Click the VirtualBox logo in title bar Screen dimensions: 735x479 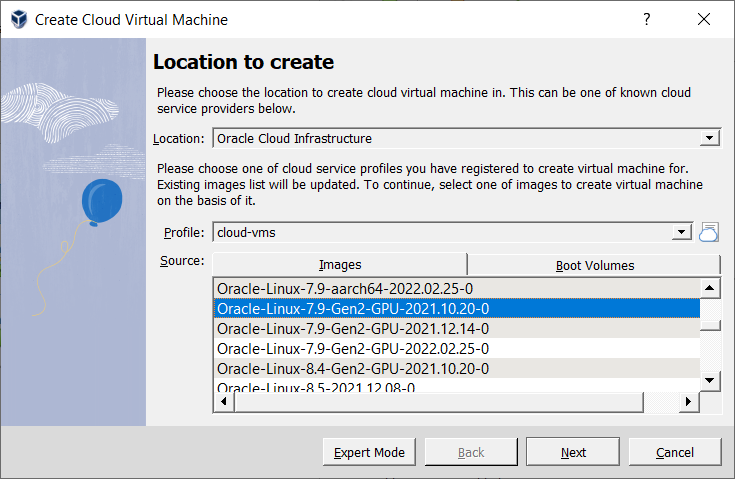coord(19,19)
